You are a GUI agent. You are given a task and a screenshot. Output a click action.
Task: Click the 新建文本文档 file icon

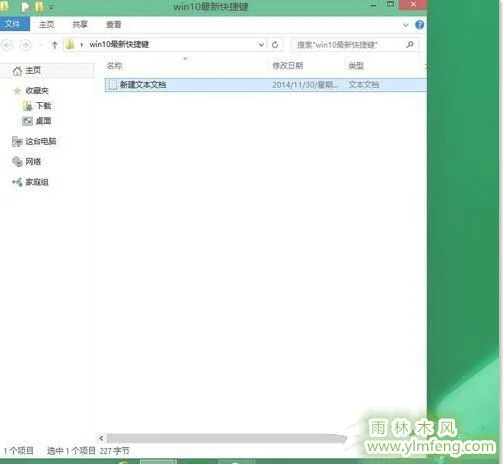113,85
